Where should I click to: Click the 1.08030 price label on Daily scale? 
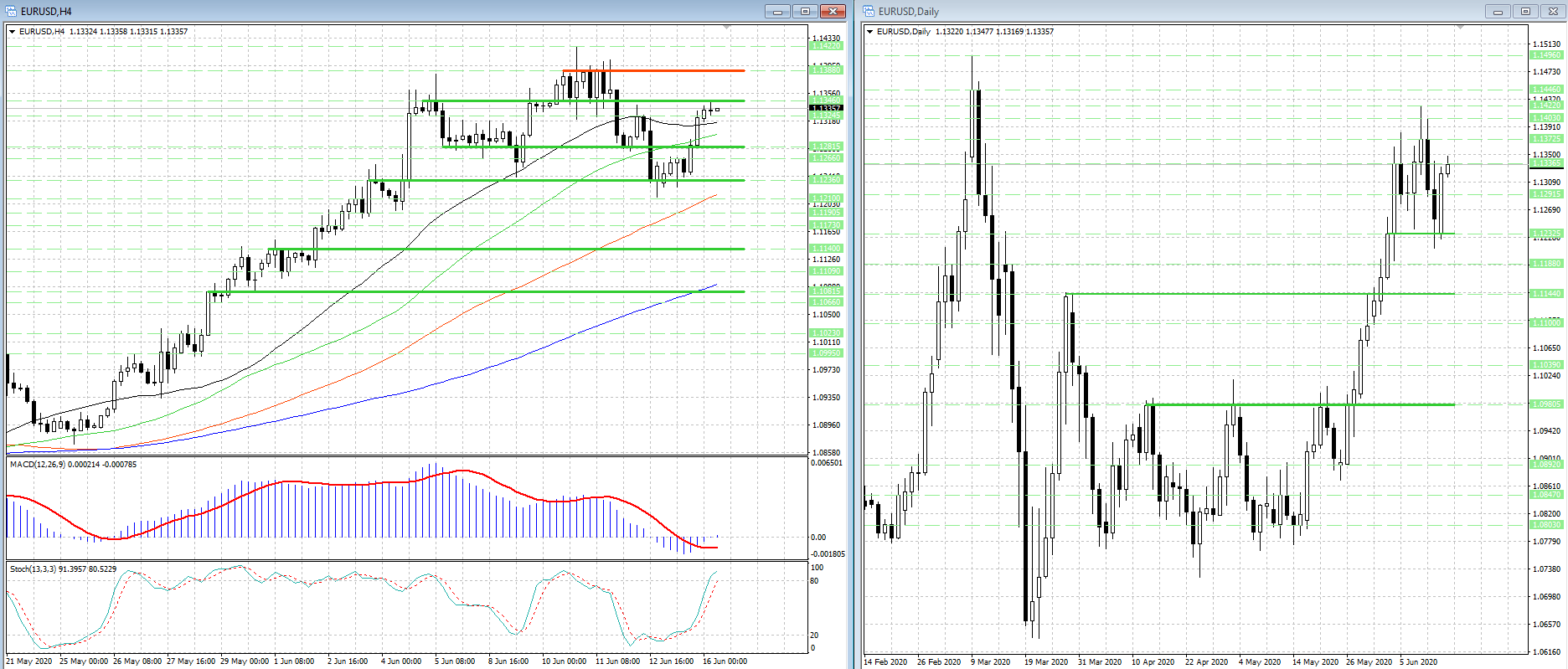1546,525
